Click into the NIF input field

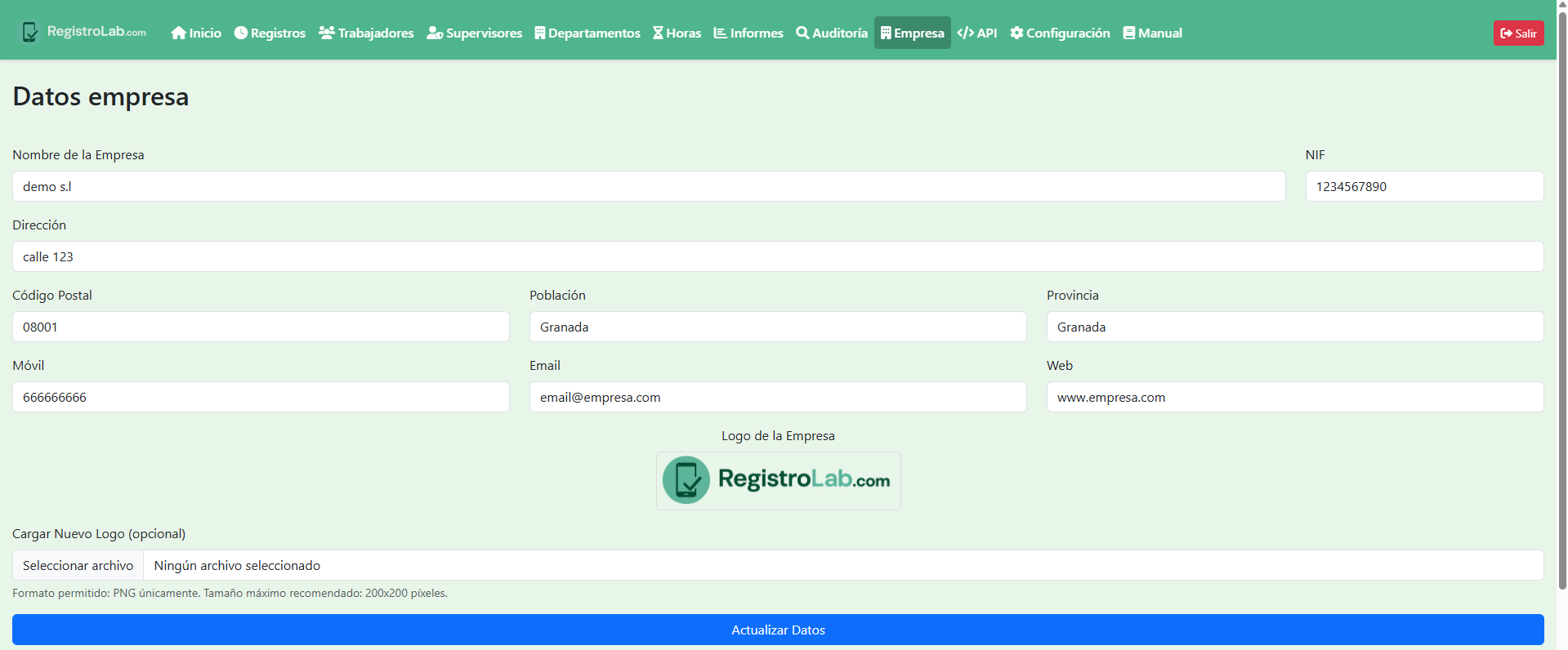click(x=1423, y=186)
